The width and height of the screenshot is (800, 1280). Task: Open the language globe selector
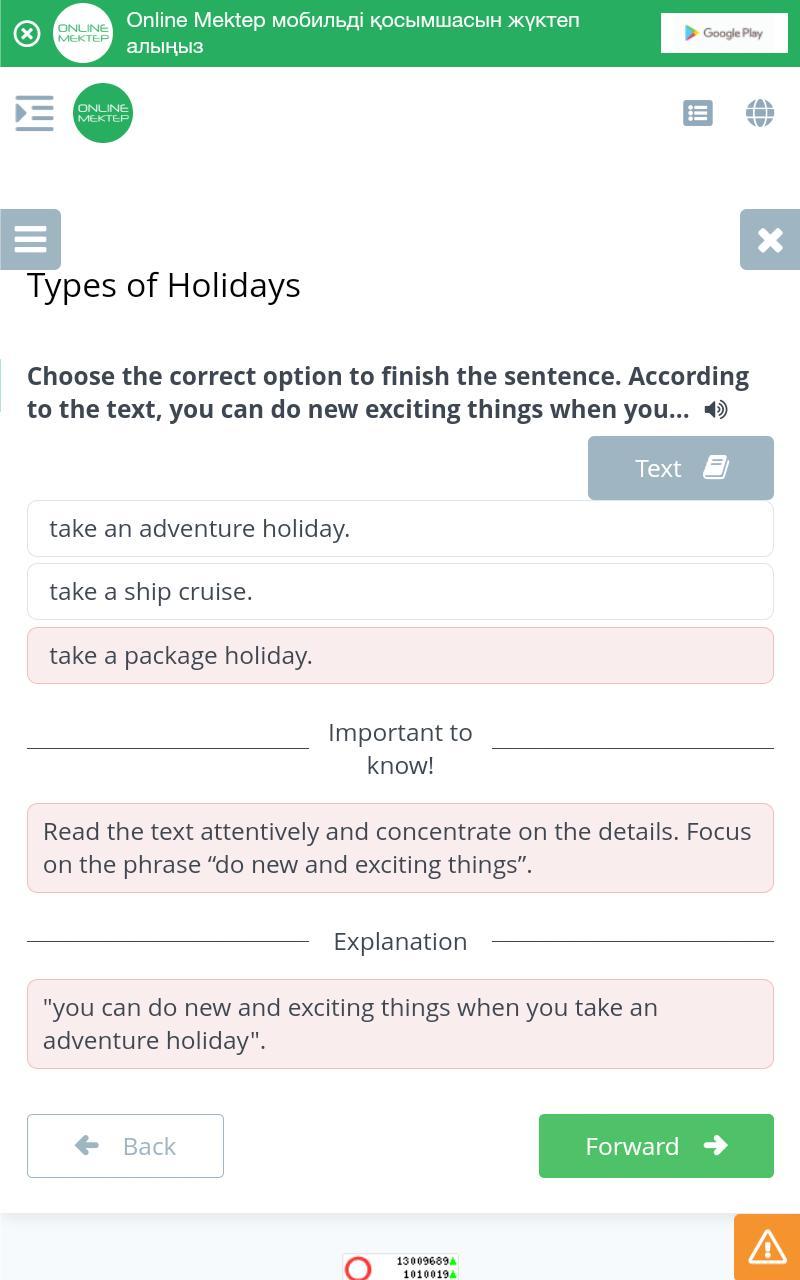point(760,113)
